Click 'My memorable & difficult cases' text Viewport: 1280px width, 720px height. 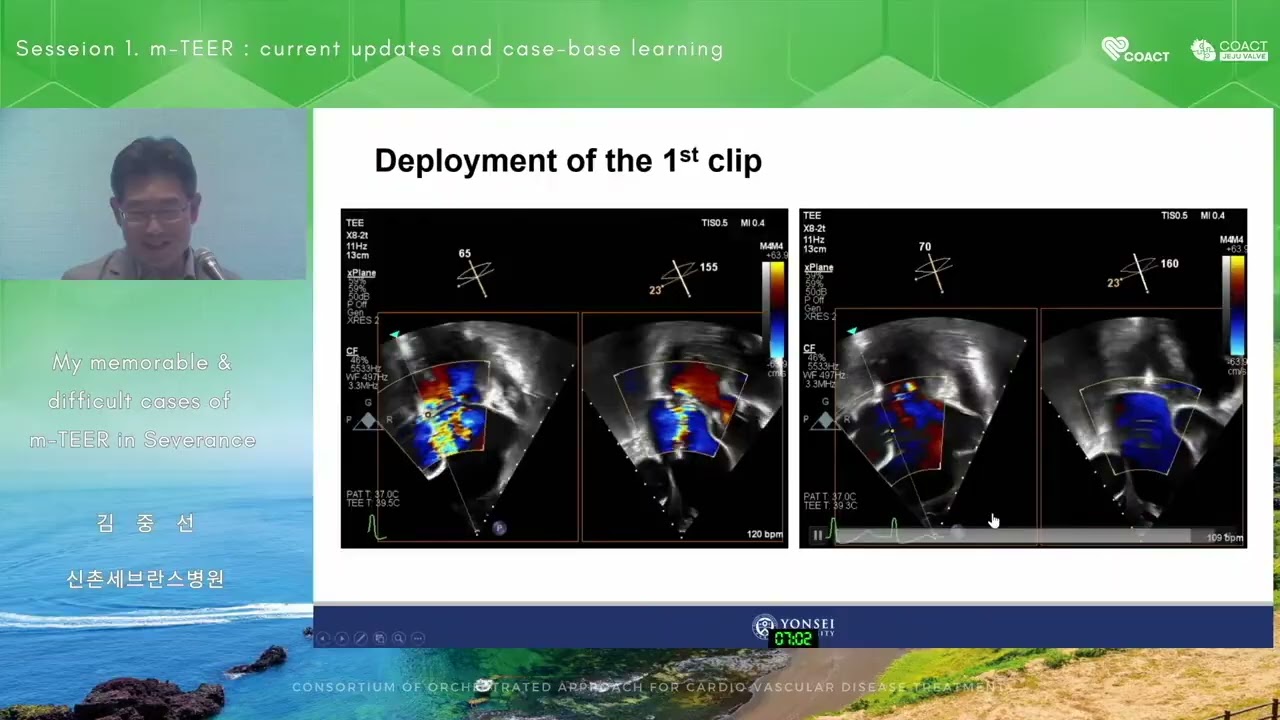142,382
